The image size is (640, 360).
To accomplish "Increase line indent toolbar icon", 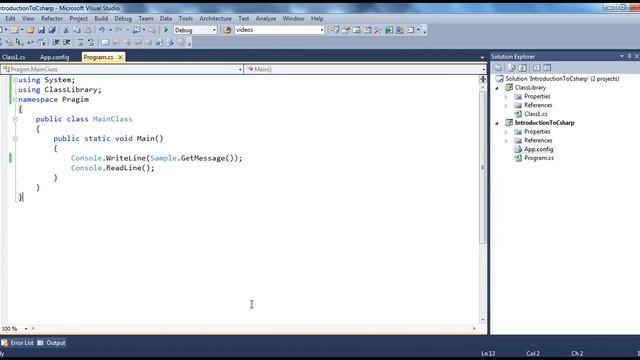I will pos(67,42).
